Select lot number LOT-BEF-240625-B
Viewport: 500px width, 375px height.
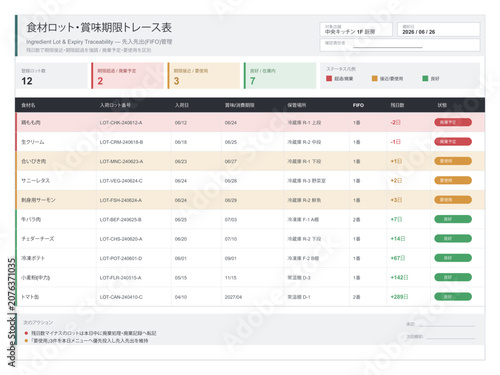tap(121, 219)
